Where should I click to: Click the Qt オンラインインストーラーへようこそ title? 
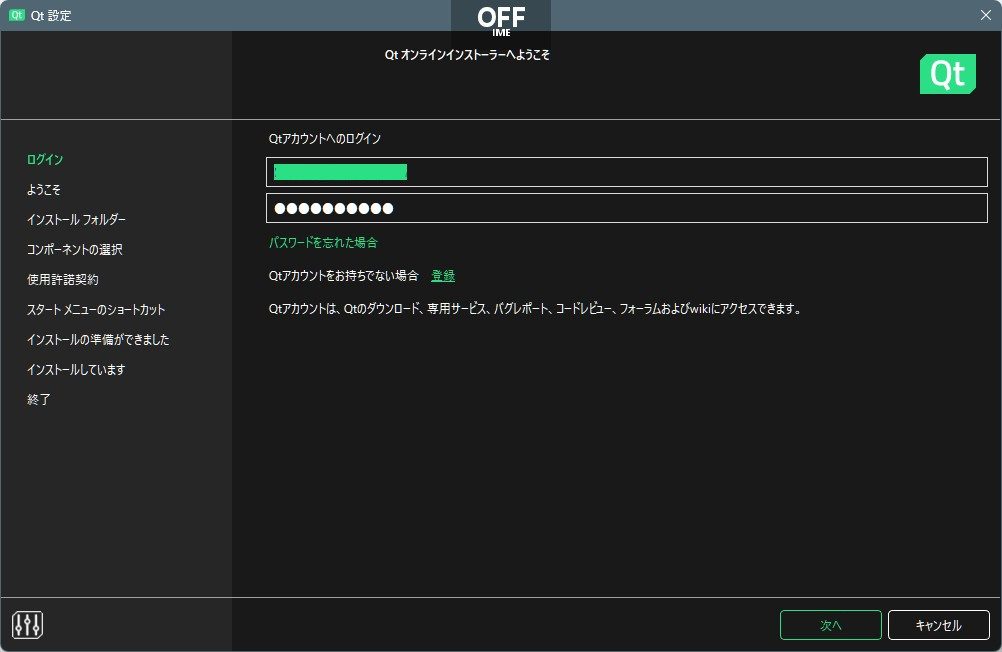coord(467,55)
